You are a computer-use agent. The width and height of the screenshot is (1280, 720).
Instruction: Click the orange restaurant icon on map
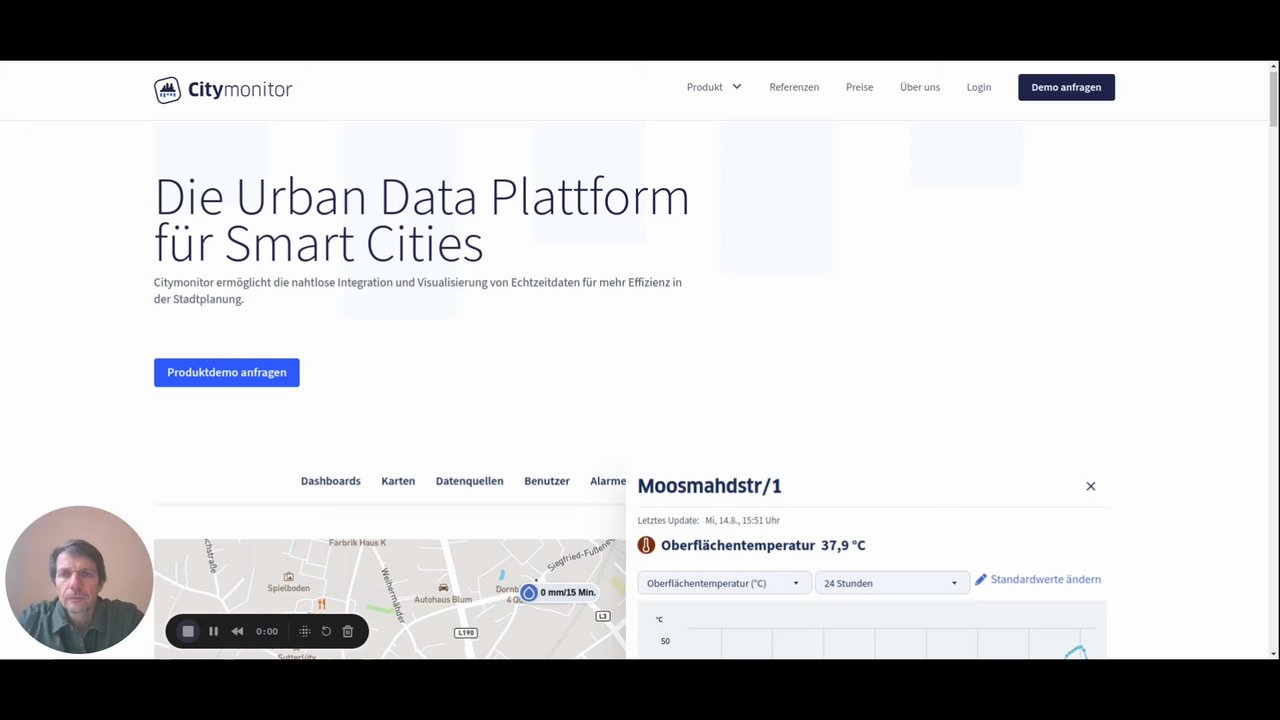tap(321, 604)
